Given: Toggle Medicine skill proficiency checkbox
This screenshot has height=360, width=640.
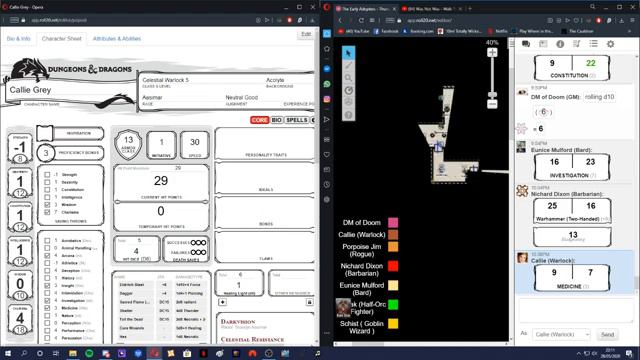Looking at the screenshot, I should point(47,308).
